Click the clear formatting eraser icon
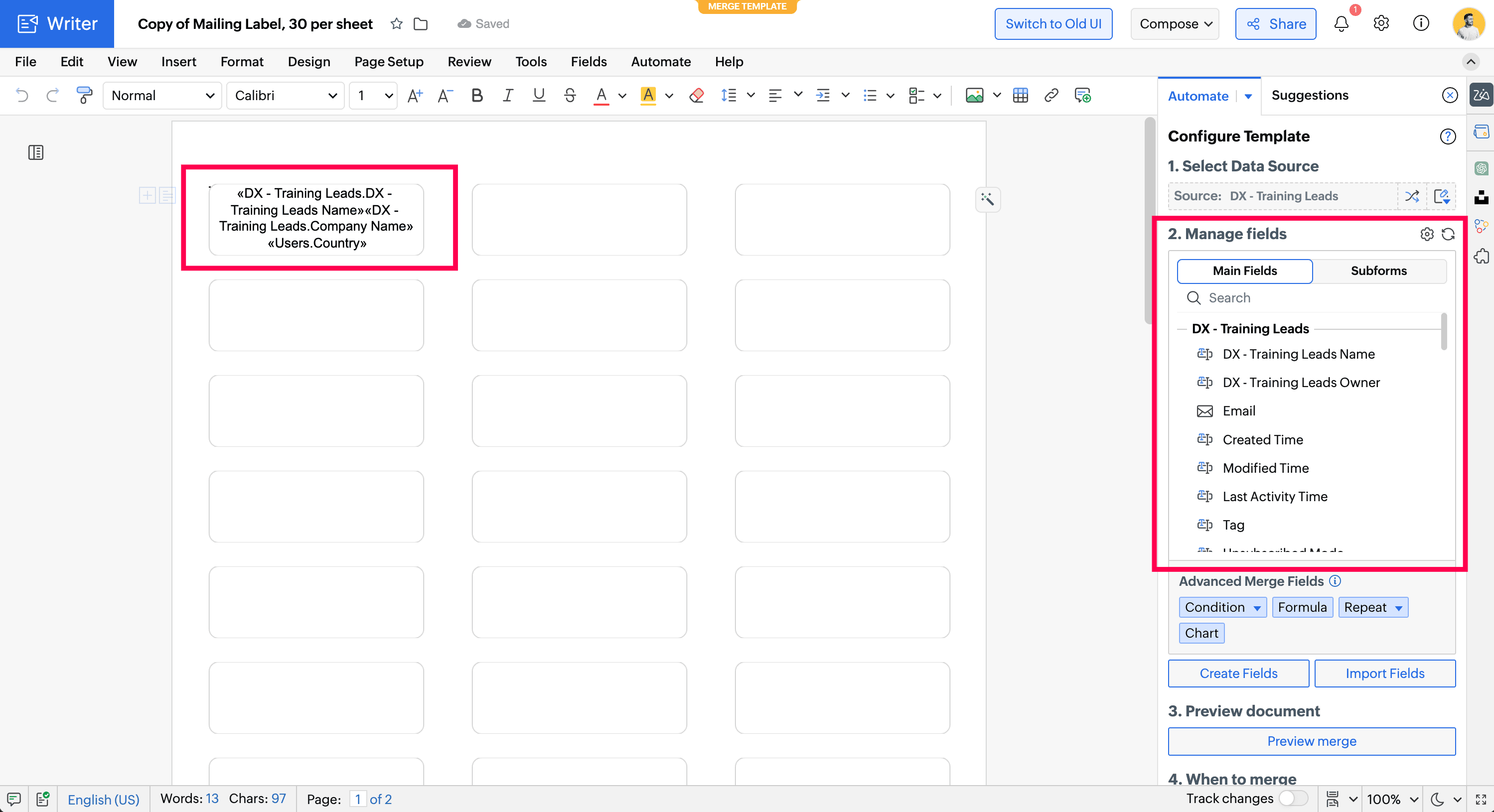The width and height of the screenshot is (1494, 812). click(x=697, y=95)
